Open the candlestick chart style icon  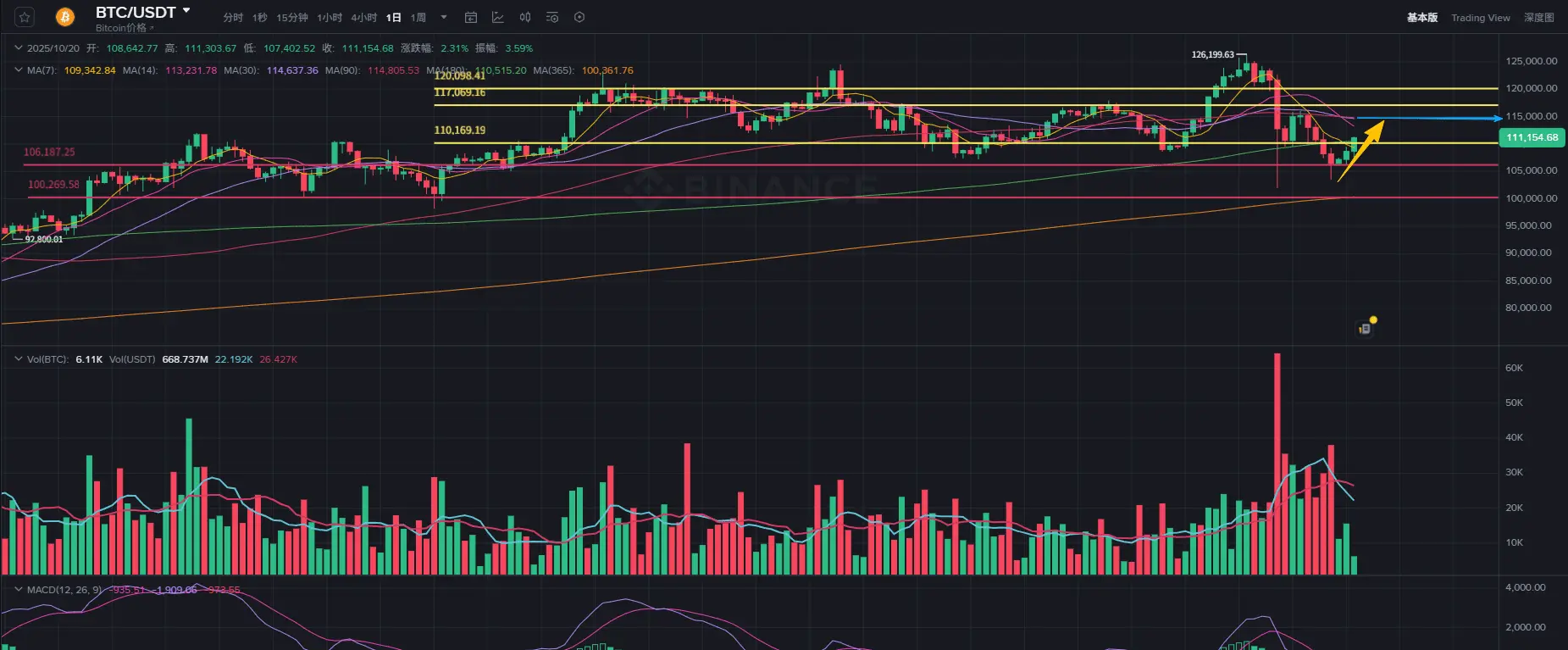click(x=525, y=17)
